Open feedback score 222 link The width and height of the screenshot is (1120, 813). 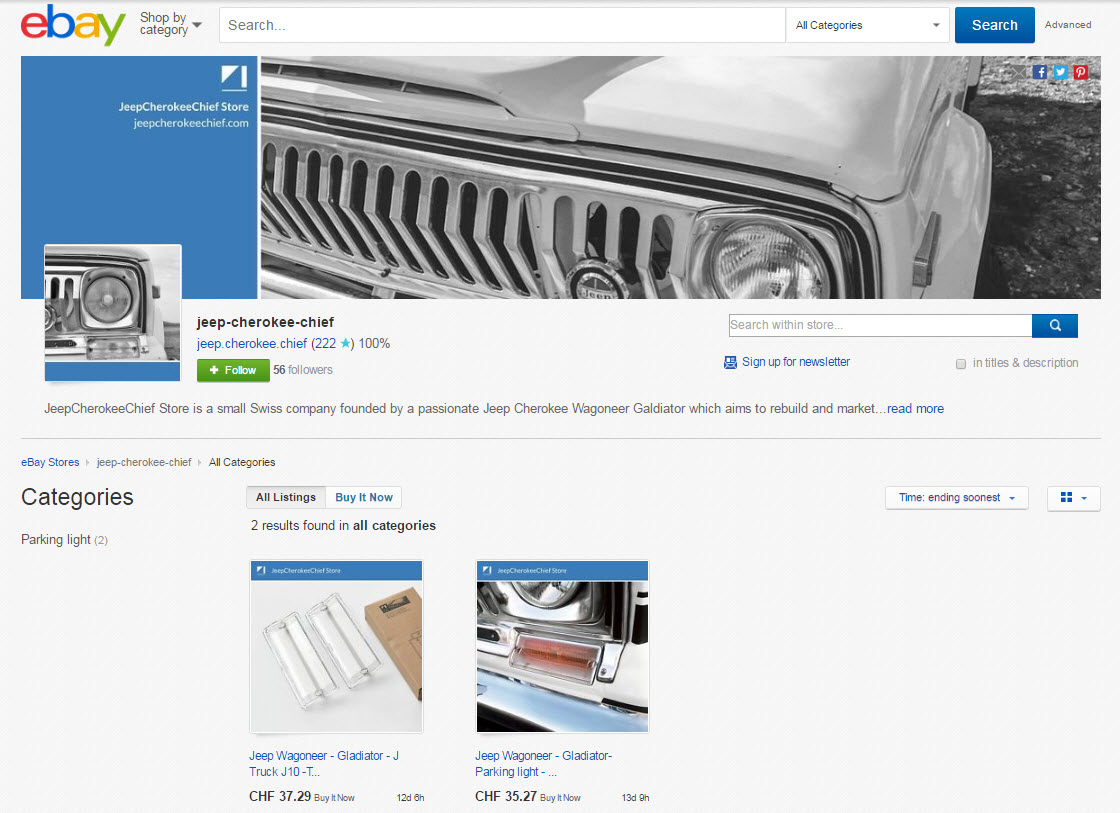click(x=325, y=344)
